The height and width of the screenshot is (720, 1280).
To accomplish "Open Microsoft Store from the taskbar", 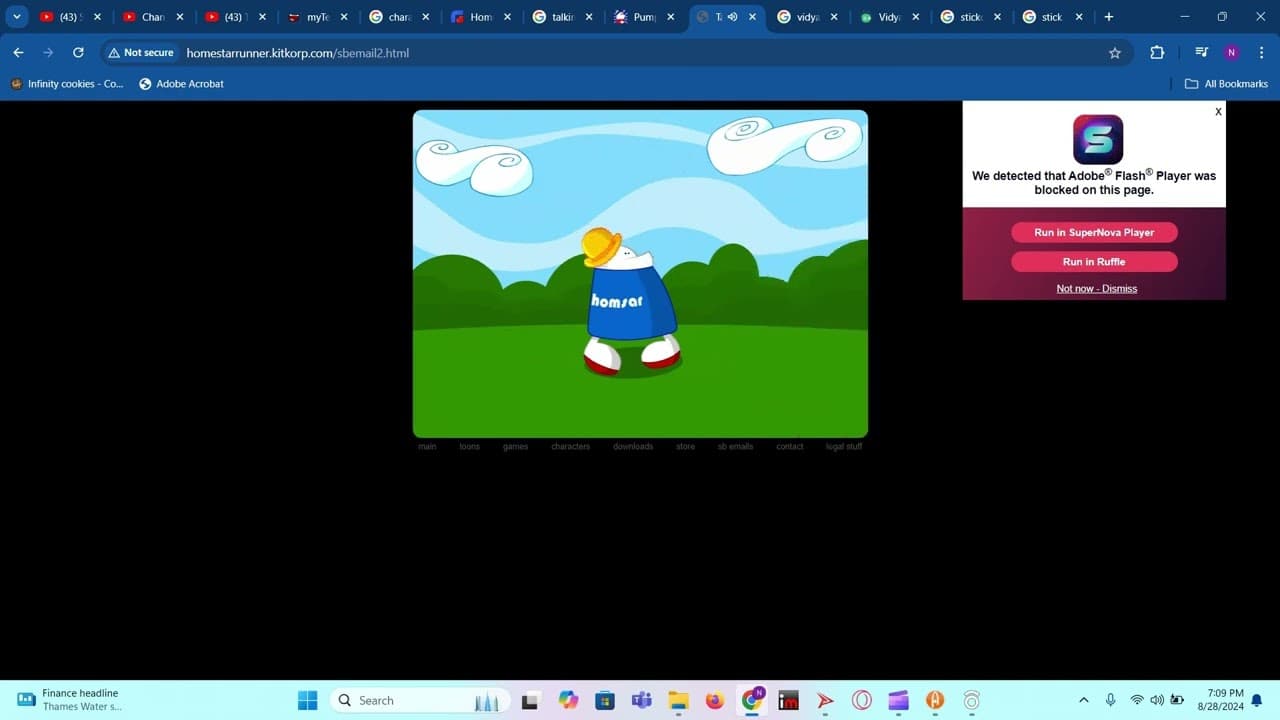I will pyautogui.click(x=604, y=700).
